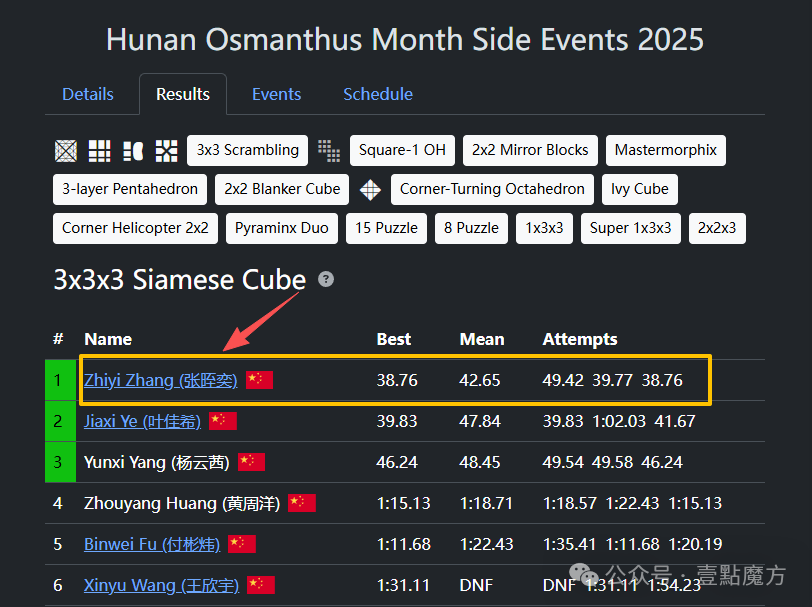This screenshot has height=607, width=812.
Task: Click the 3x3 grid cube event icon
Action: click(100, 151)
